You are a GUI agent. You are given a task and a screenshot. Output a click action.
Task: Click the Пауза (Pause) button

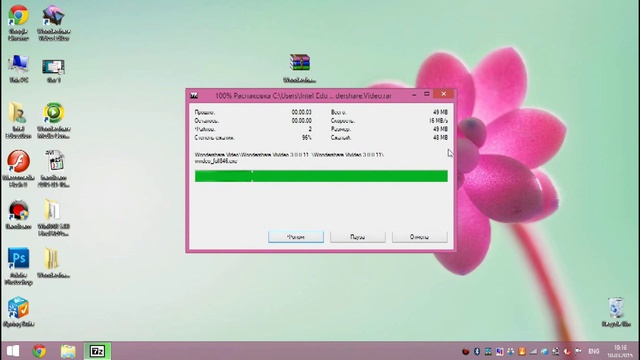point(358,237)
